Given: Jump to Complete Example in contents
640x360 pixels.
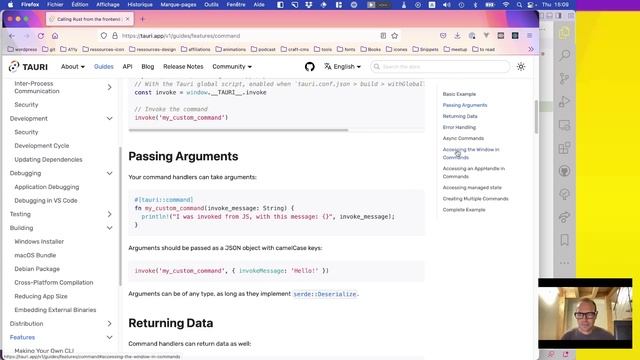Looking at the screenshot, I should [464, 210].
